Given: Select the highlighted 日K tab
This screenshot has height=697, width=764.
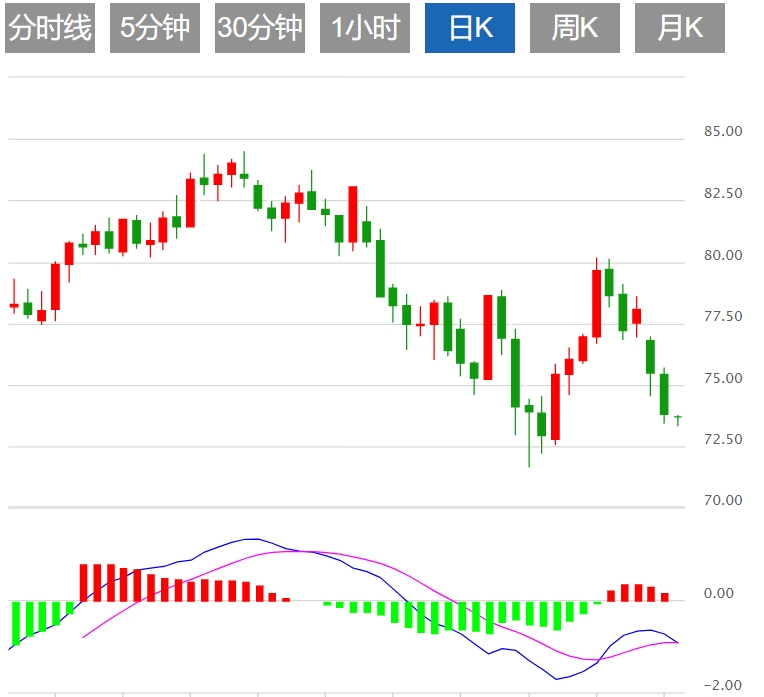Looking at the screenshot, I should tap(470, 28).
